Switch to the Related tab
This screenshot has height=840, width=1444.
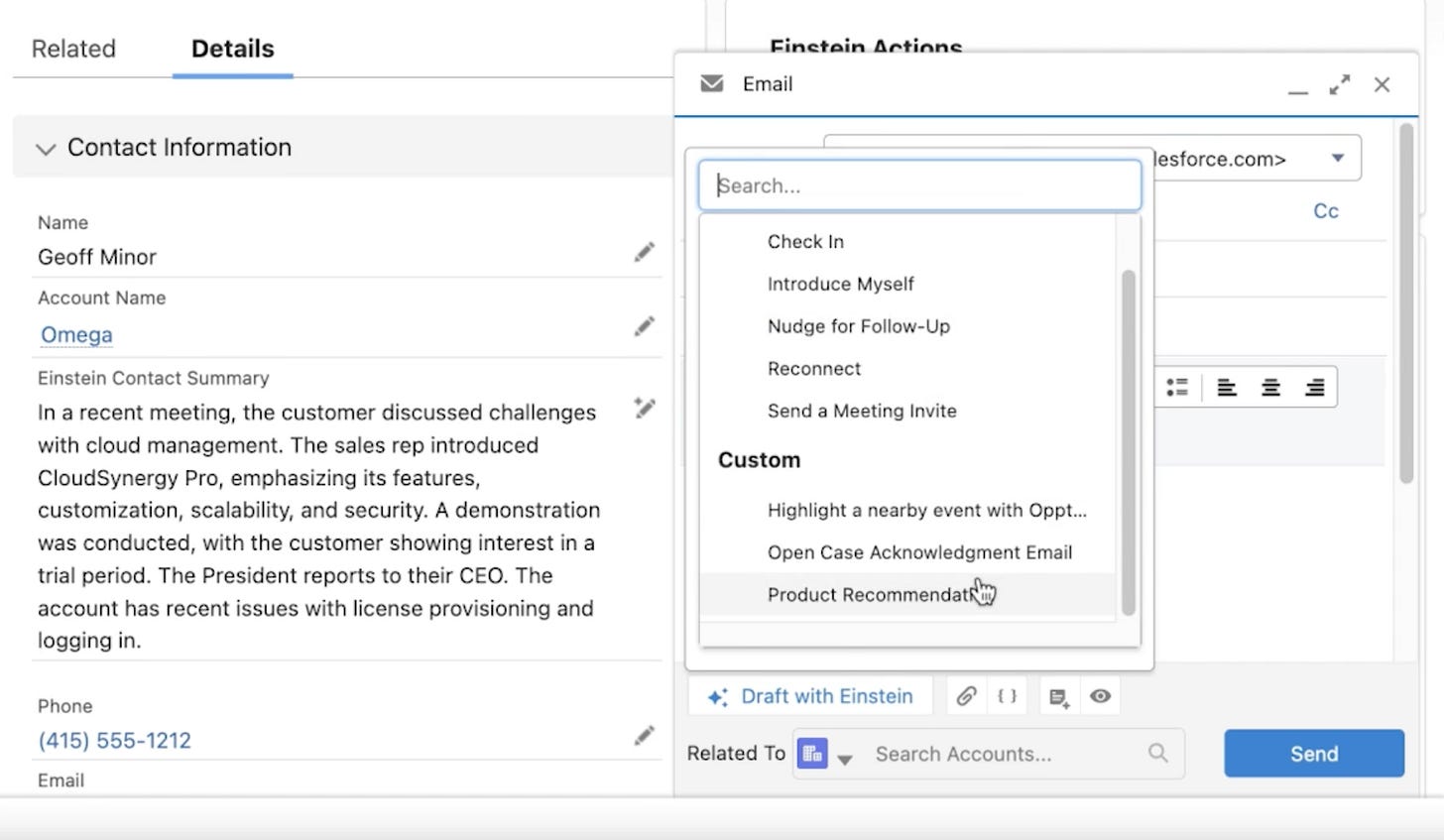pyautogui.click(x=73, y=49)
